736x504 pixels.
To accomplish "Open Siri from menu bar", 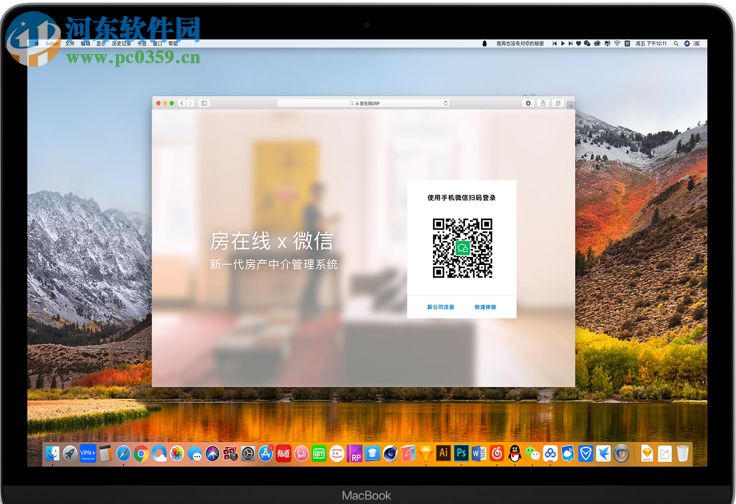I will tap(687, 43).
